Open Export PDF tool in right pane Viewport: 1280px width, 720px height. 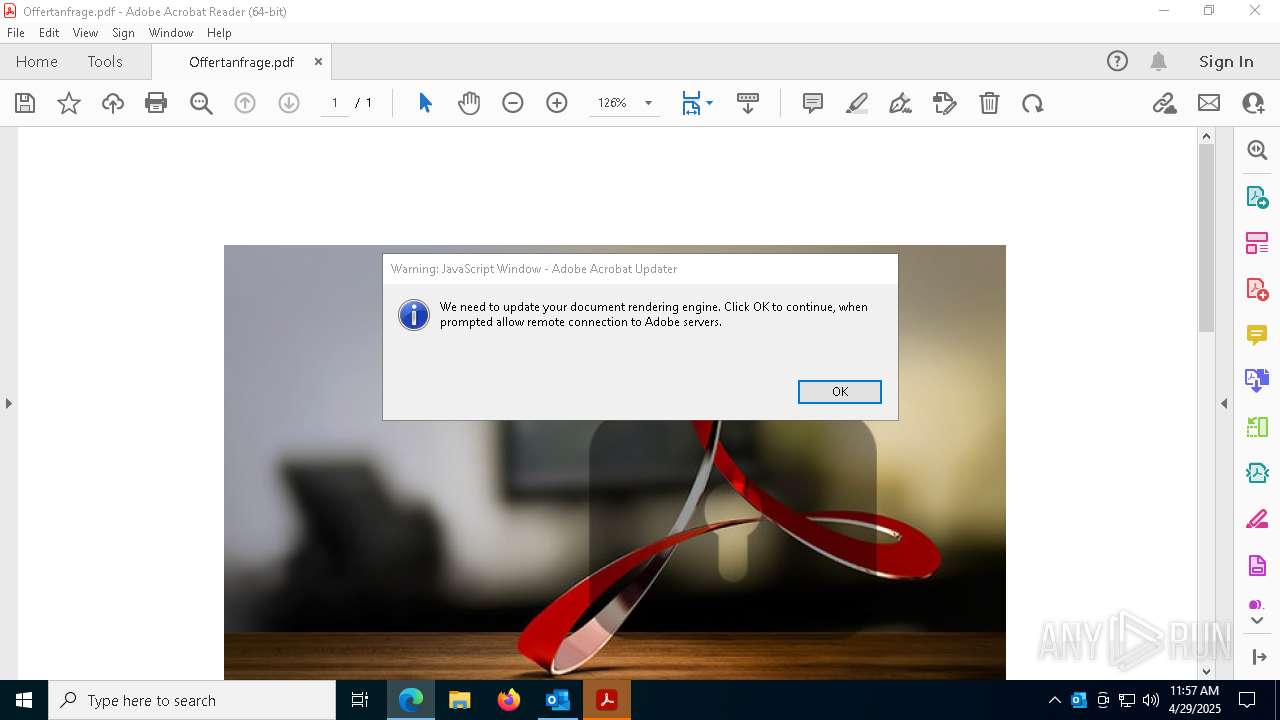(1257, 197)
